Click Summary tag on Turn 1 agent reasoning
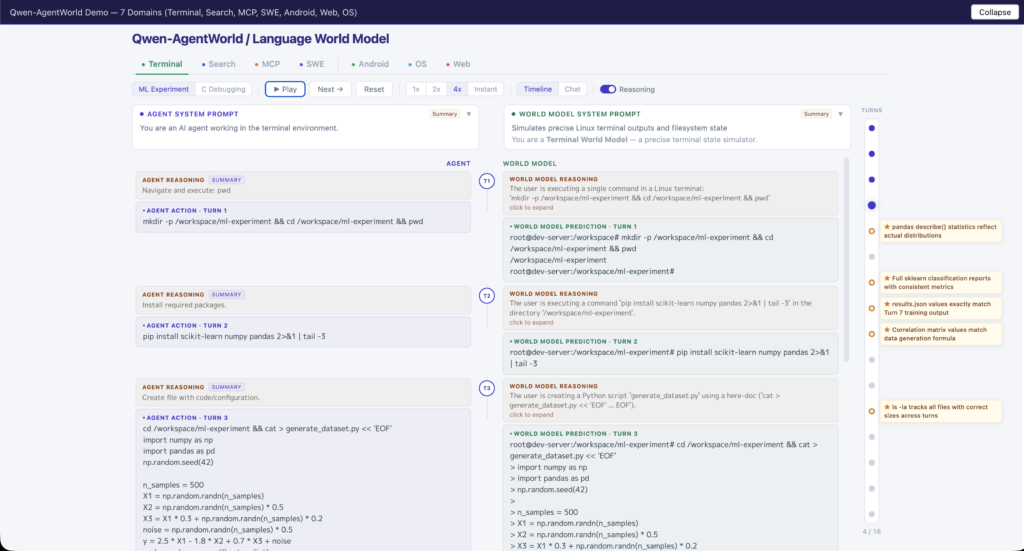The image size is (1024, 551). tap(227, 180)
